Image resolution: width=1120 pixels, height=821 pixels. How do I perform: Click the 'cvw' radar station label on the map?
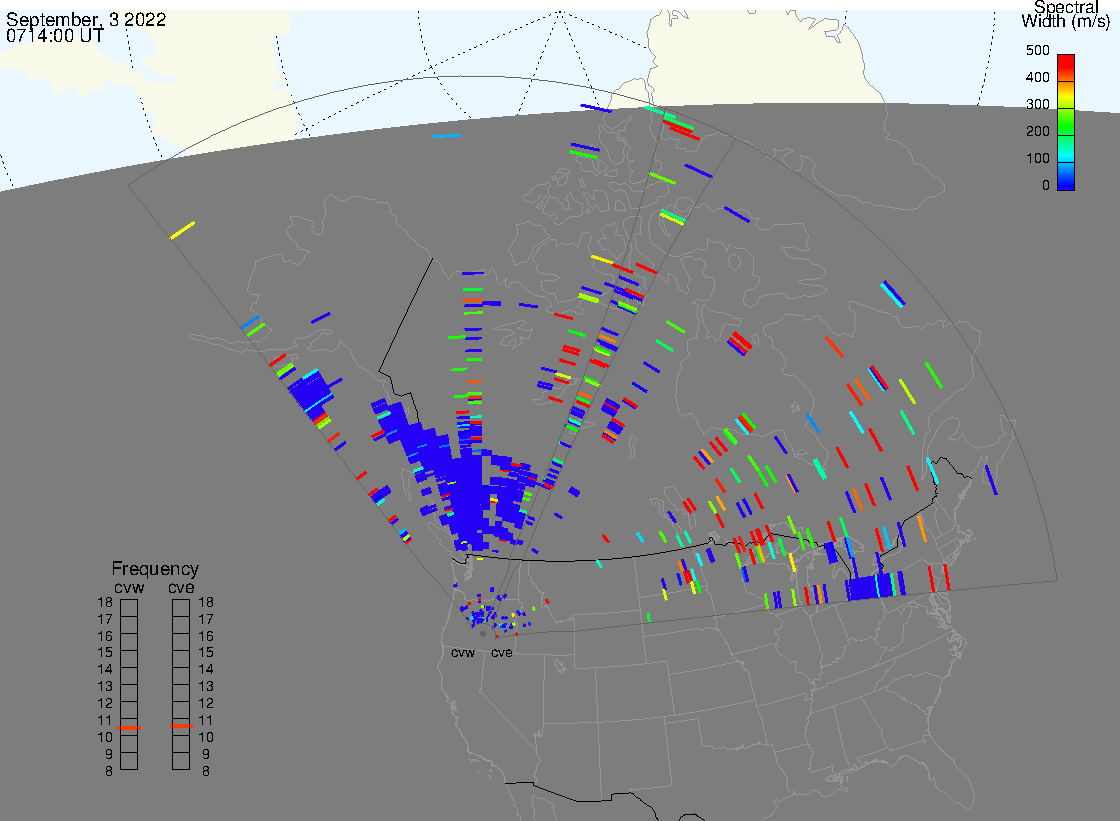point(463,653)
